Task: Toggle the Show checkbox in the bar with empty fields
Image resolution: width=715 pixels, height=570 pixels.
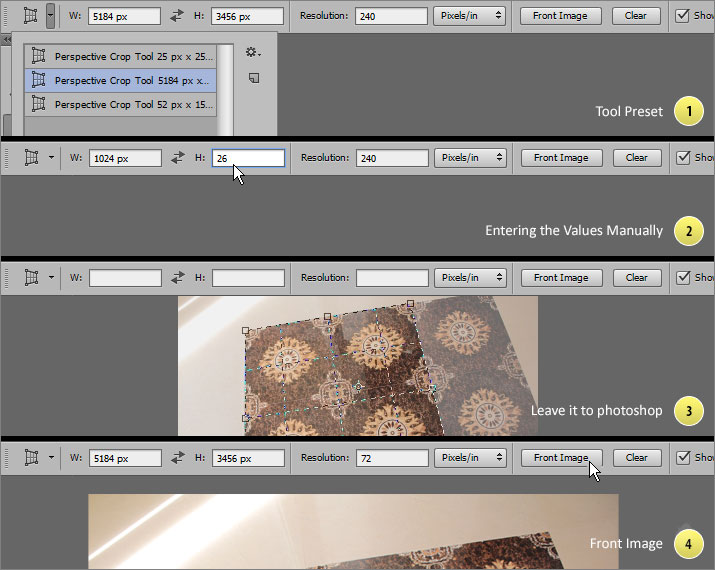Action: pos(683,278)
